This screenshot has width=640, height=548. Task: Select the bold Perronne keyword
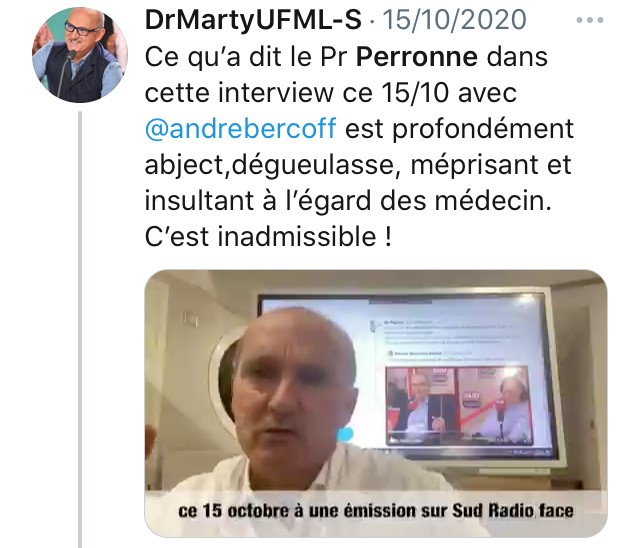click(x=417, y=57)
